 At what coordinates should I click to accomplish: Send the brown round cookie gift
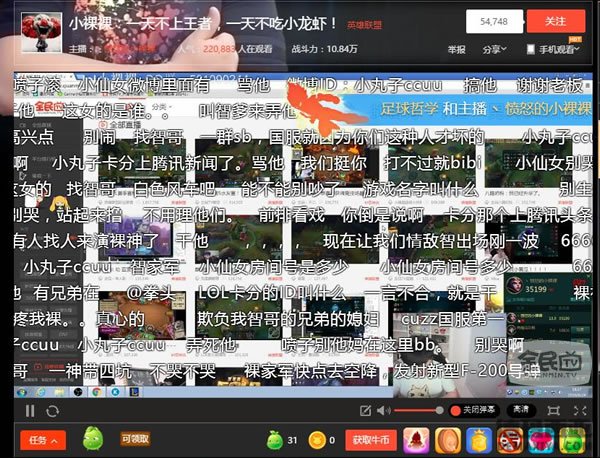click(x=448, y=440)
